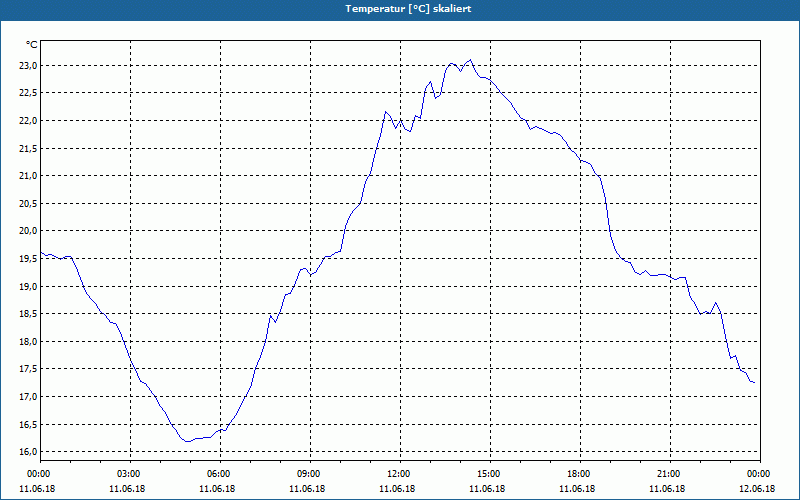Screen dimensions: 800x500
Task: Select the 22,0 y-axis label
Action: 29,120
